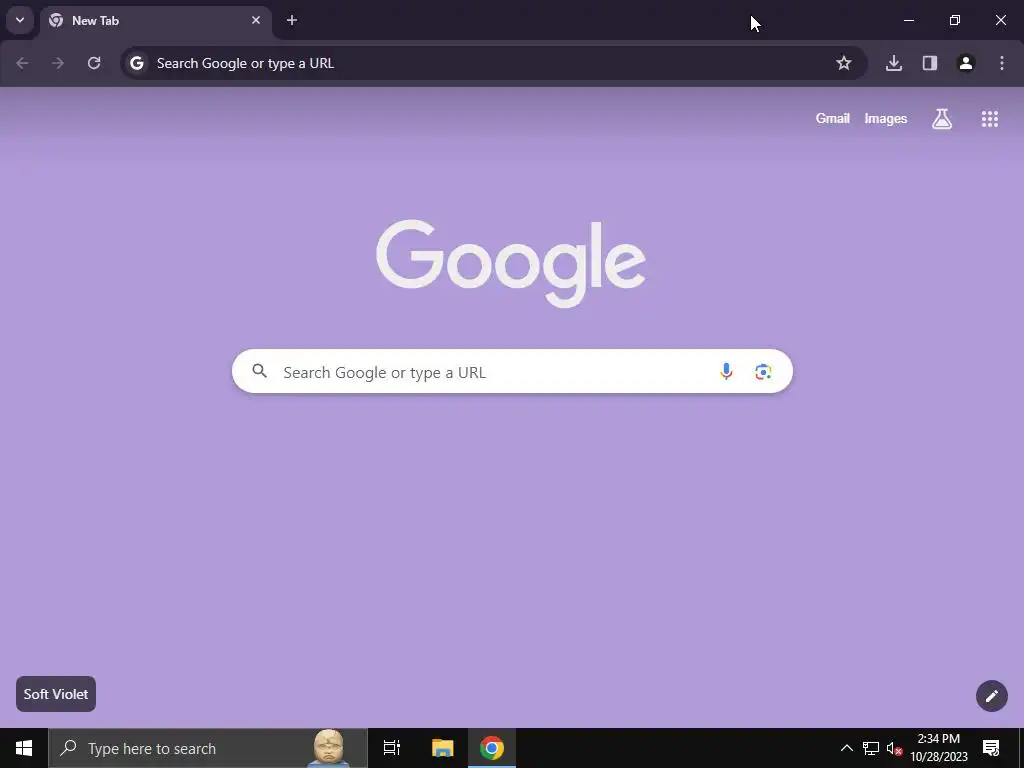Select the New Tab browser tab
1024x768 pixels.
pos(155,21)
